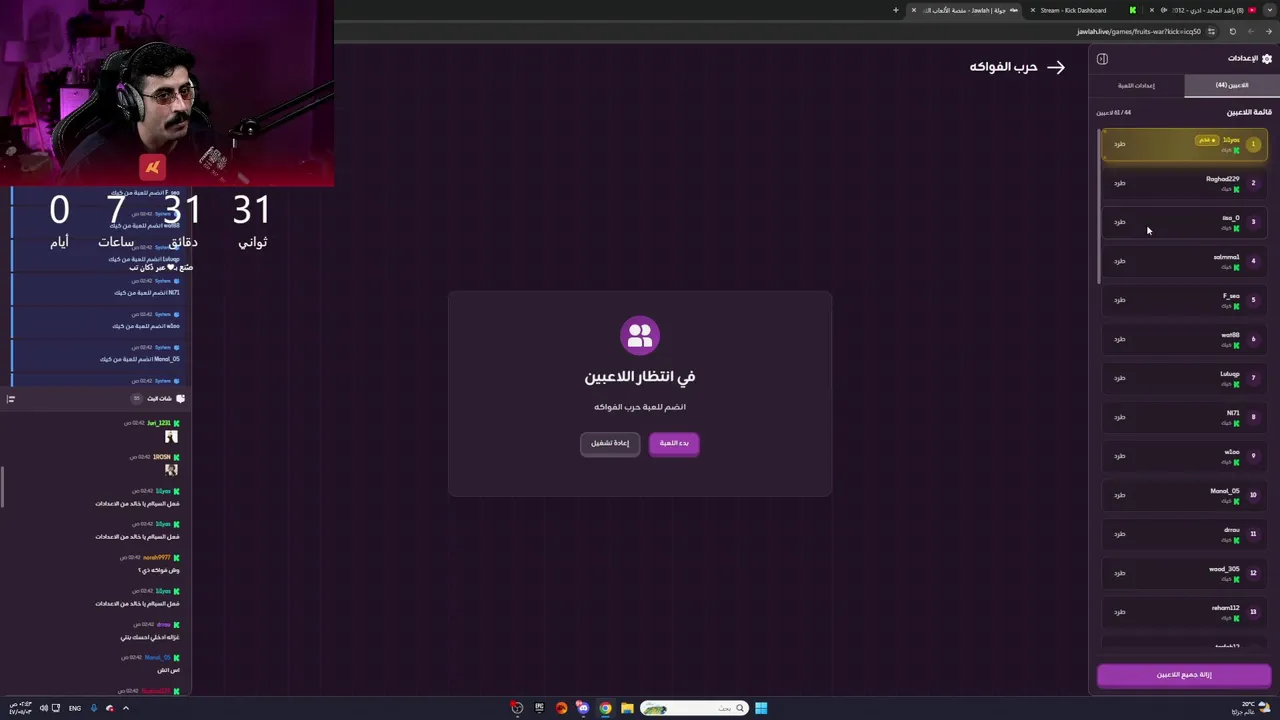This screenshot has height=720, width=1280.
Task: Open Discord from the taskbar
Action: 583,708
